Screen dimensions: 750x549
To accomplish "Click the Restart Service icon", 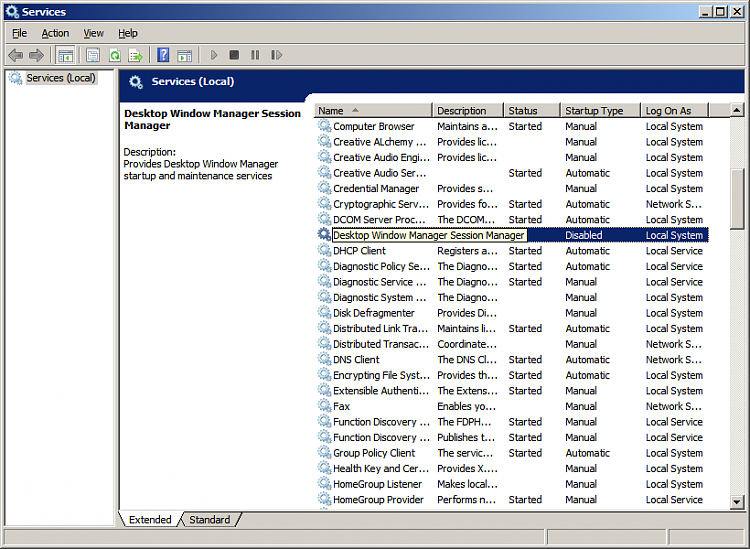I will [276, 55].
